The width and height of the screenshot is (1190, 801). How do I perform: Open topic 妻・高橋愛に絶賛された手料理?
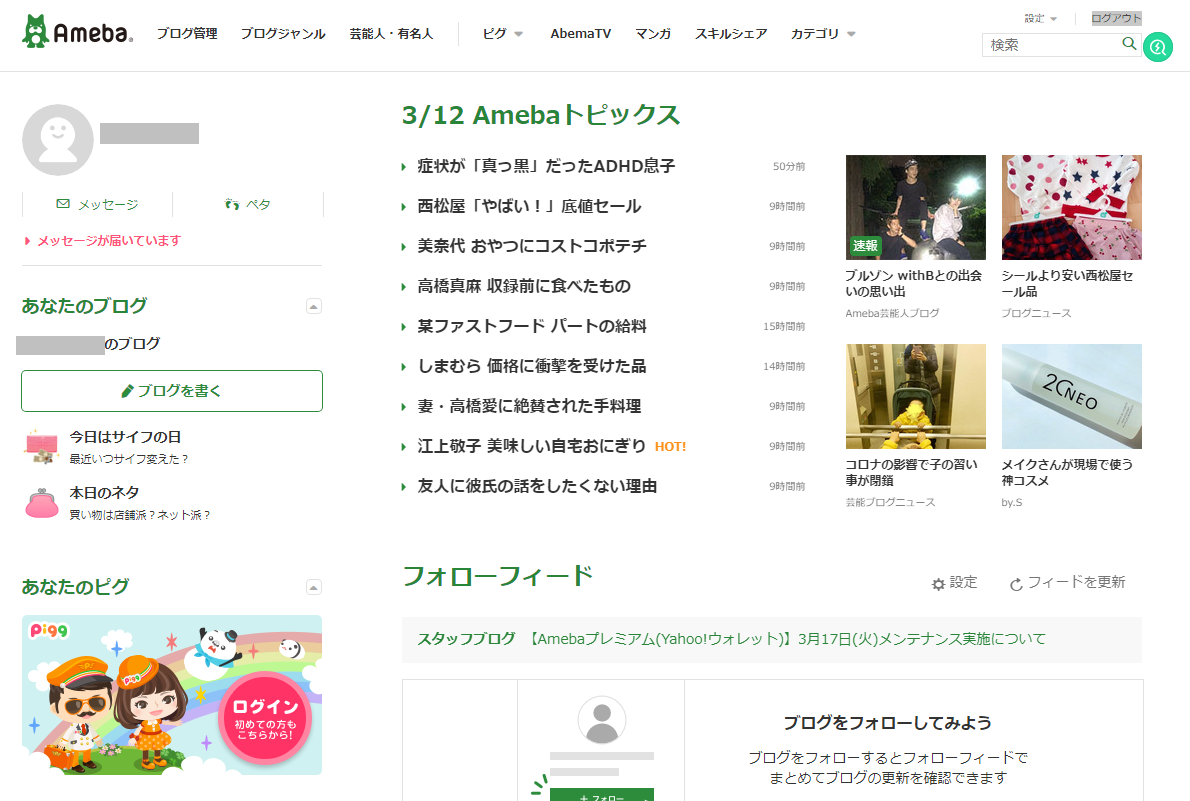pyautogui.click(x=529, y=406)
